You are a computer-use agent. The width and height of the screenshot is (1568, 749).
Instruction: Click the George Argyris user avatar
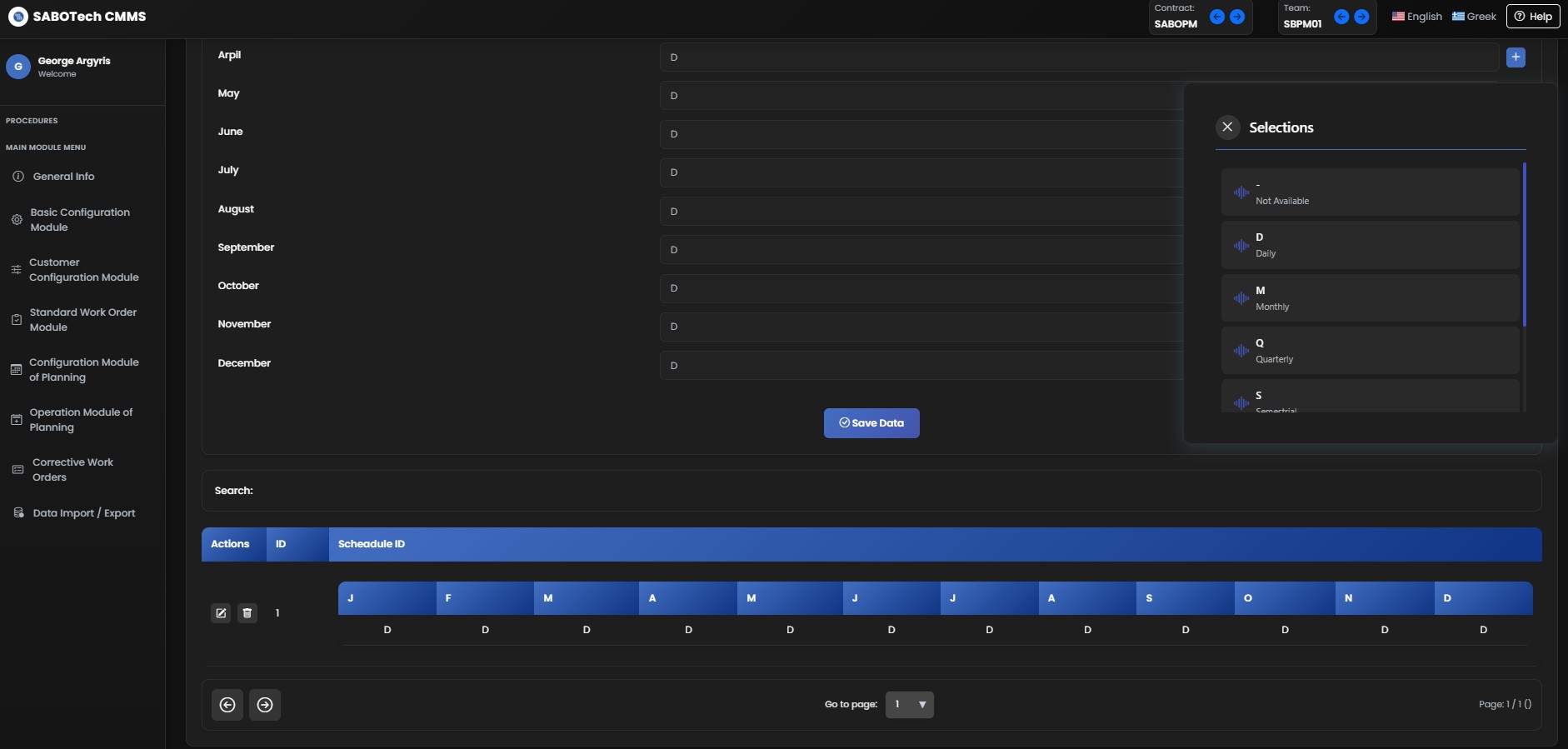pyautogui.click(x=18, y=67)
